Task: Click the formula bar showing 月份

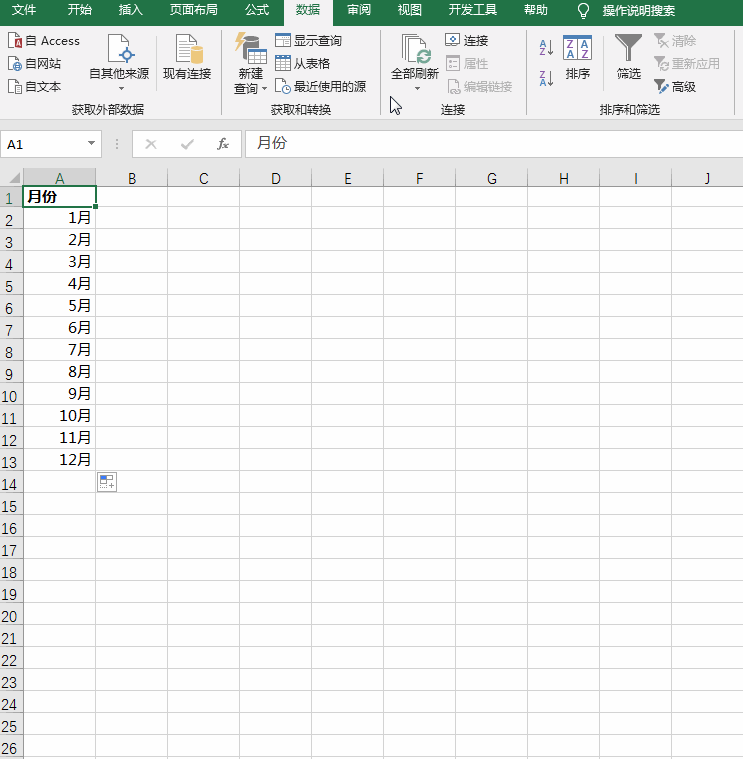Action: [494, 144]
